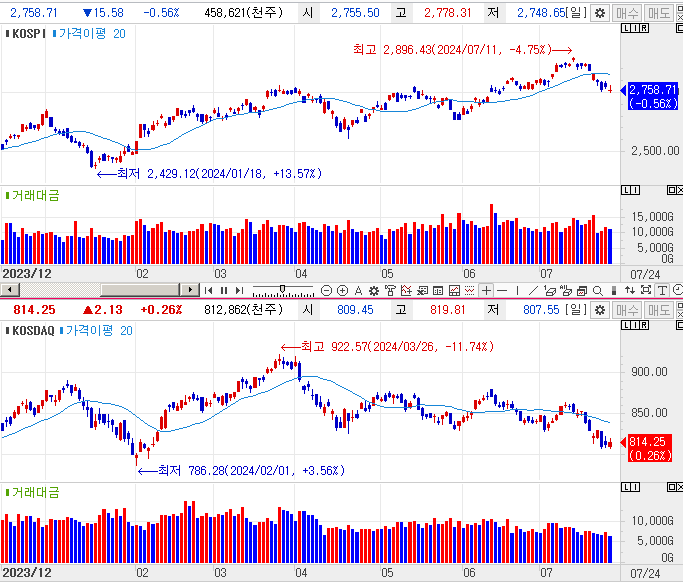The width and height of the screenshot is (683, 582).
Task: Click the cascading windows toolbar icon
Action: tap(582, 291)
